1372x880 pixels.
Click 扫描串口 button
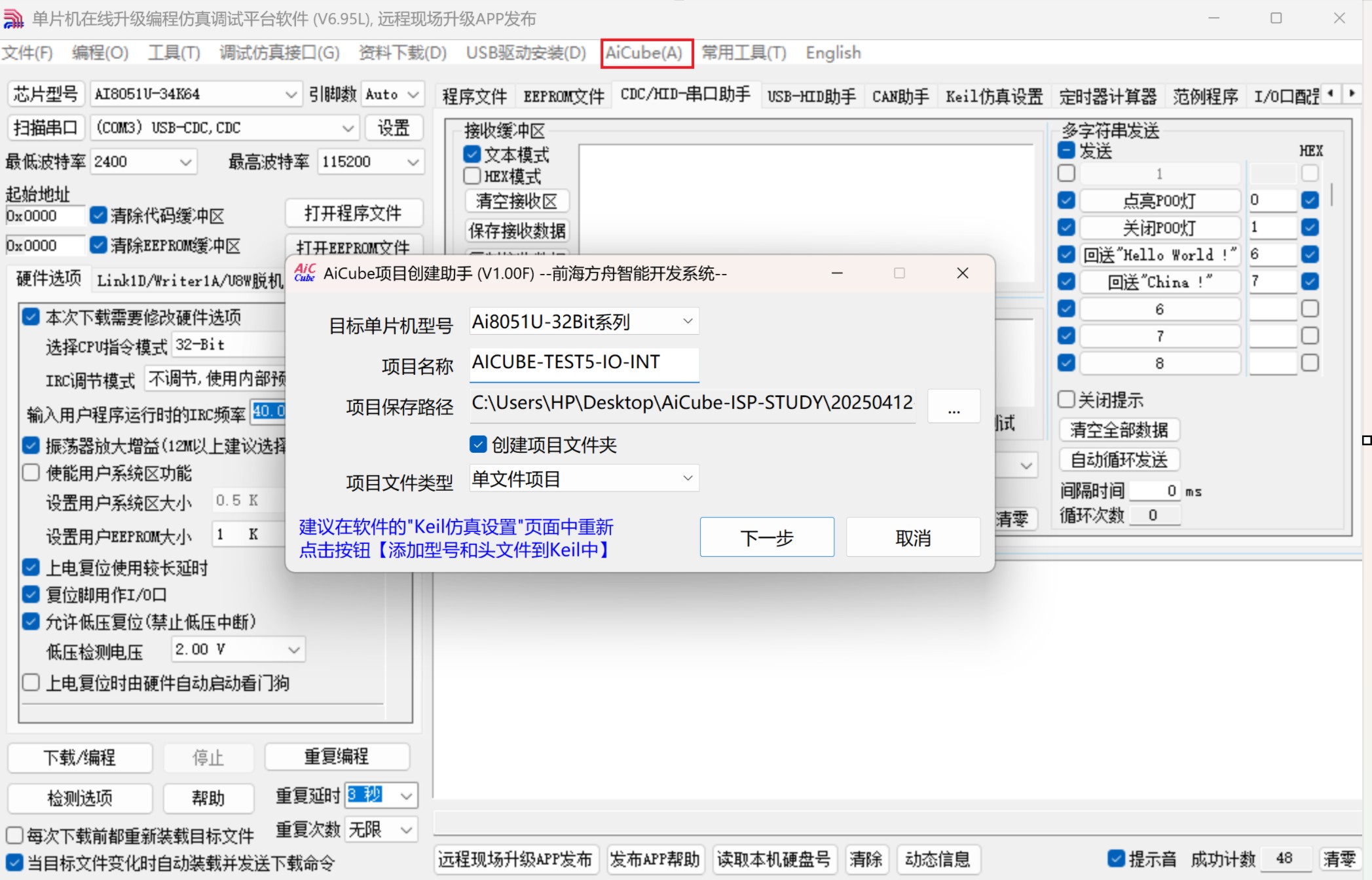tap(46, 128)
